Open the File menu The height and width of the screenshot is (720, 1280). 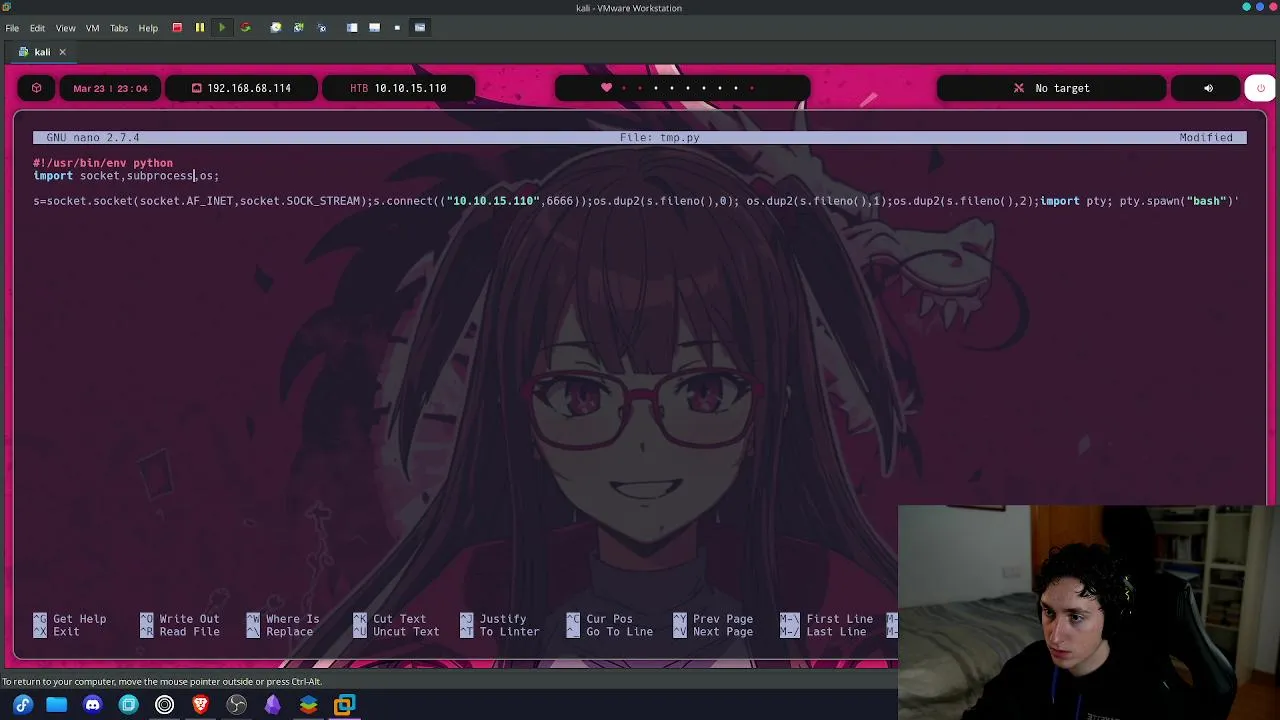click(12, 28)
